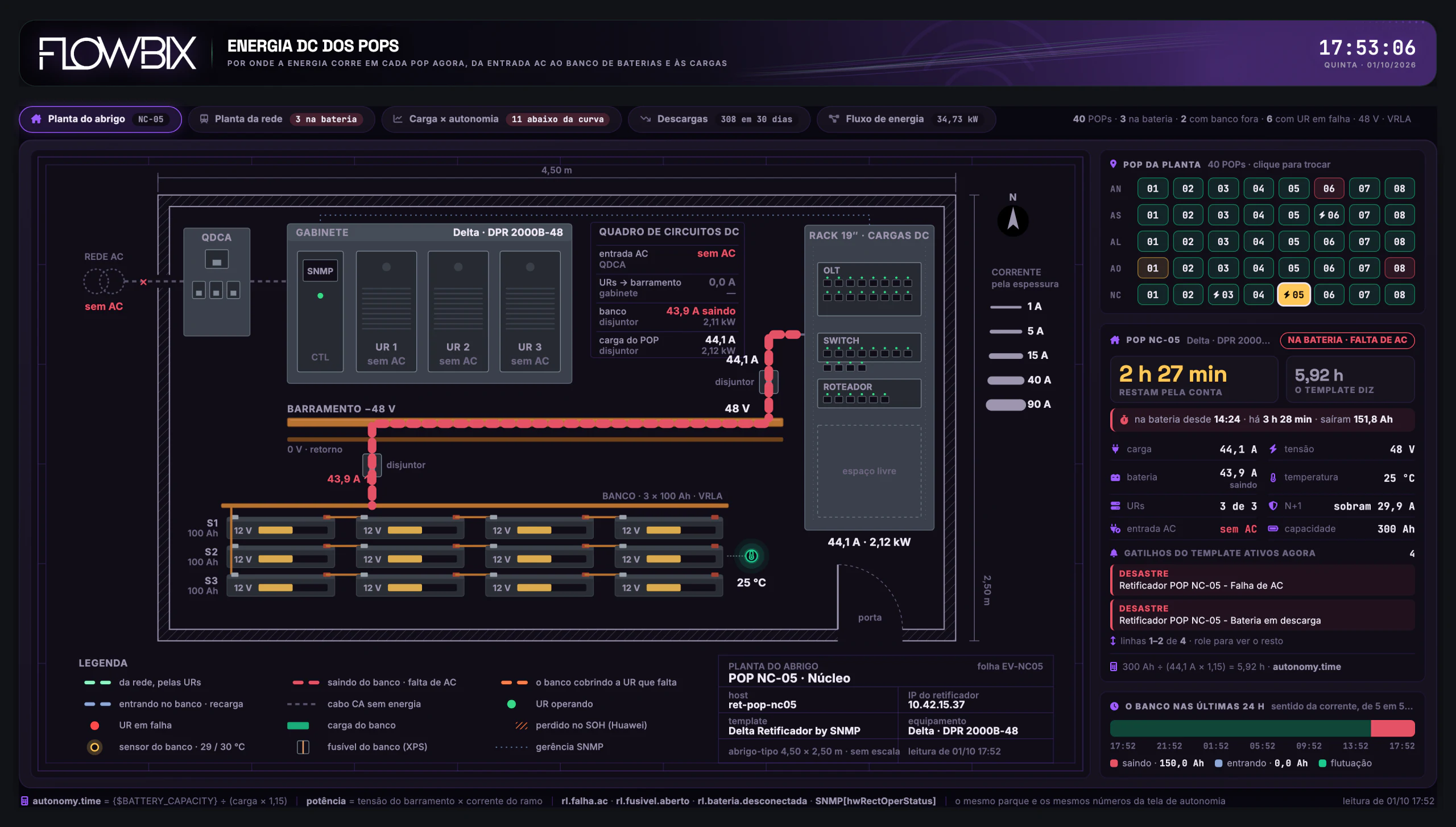Select POP AO 08 in the grid
Screen dimensions: 1456x827
(x=1400, y=268)
